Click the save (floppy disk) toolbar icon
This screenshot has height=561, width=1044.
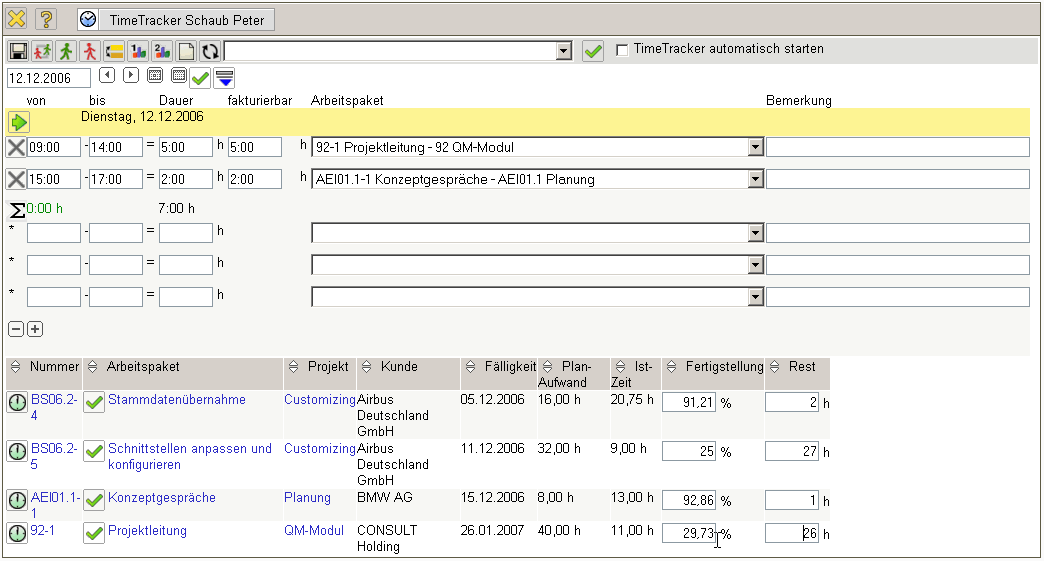pos(18,51)
